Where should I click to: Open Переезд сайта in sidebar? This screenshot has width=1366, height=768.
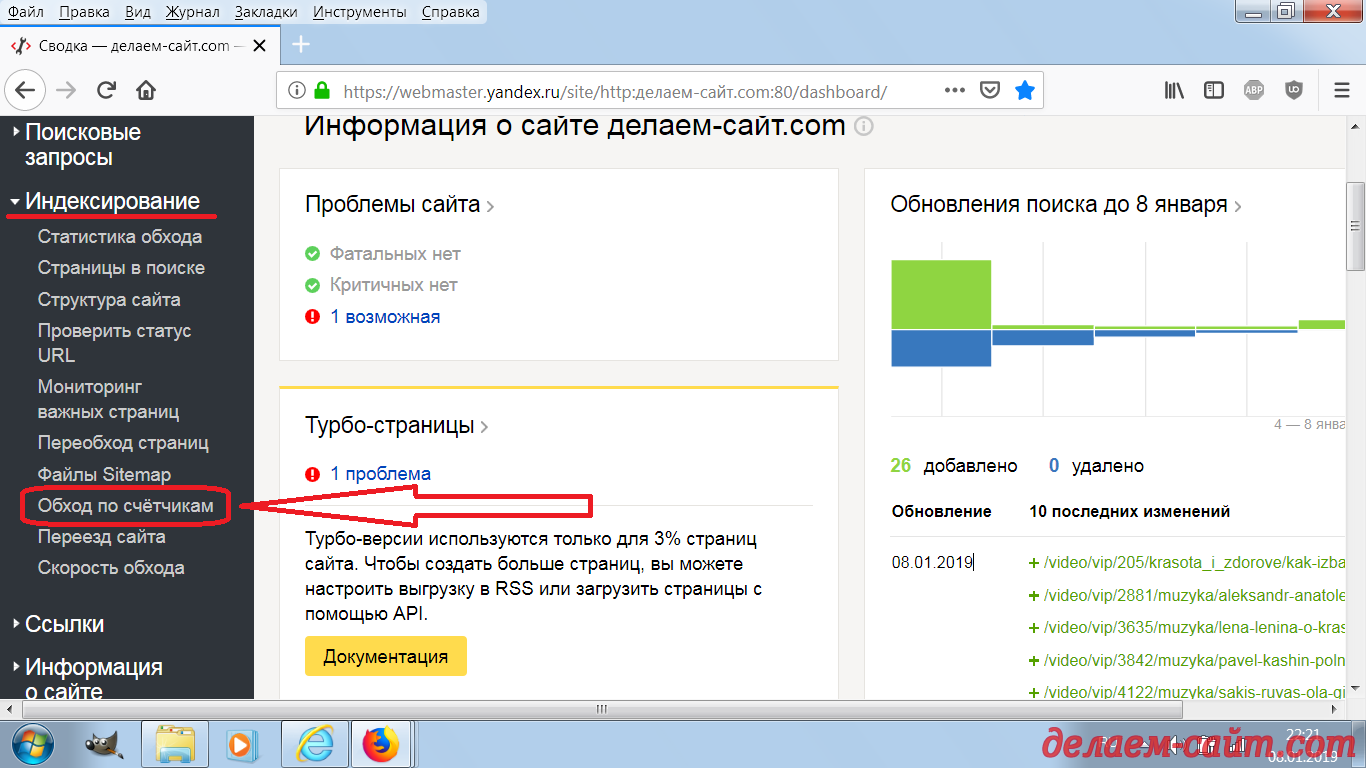(x=102, y=537)
